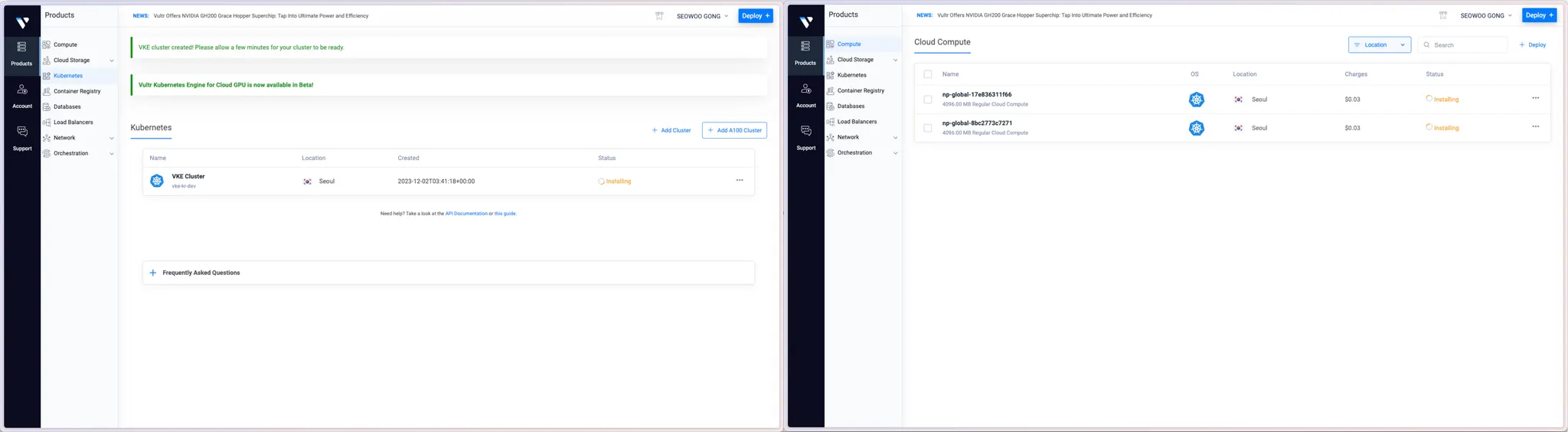Open SEOWOO GONG account dropdown in right window

click(1486, 15)
